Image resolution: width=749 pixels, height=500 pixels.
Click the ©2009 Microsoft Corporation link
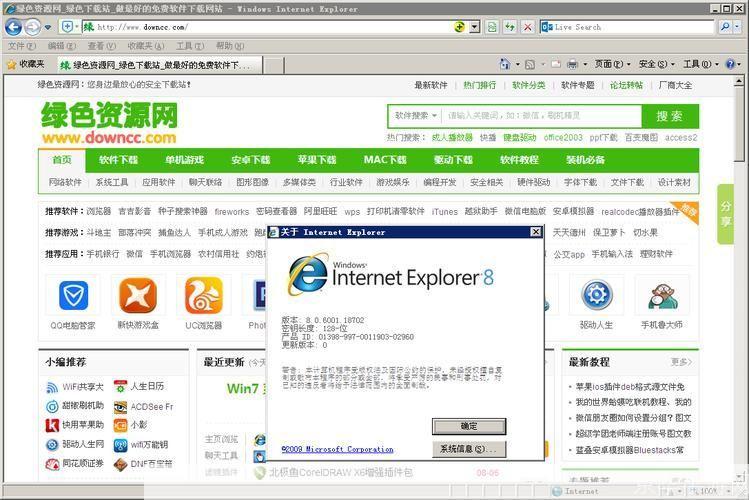point(337,449)
